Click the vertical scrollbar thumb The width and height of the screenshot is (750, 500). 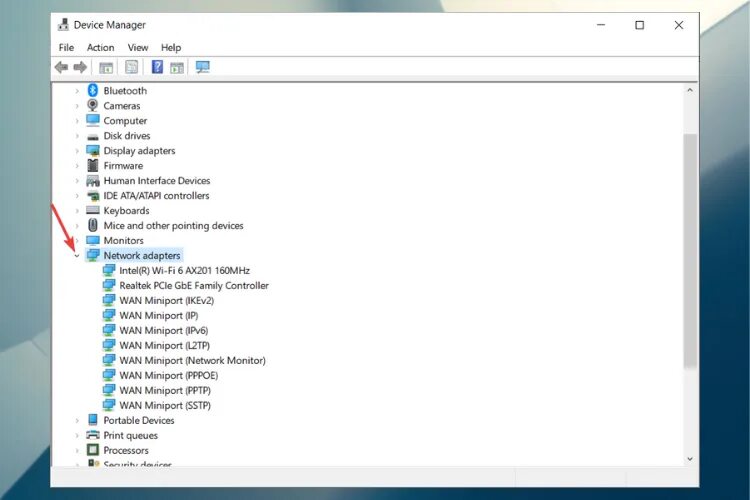690,251
